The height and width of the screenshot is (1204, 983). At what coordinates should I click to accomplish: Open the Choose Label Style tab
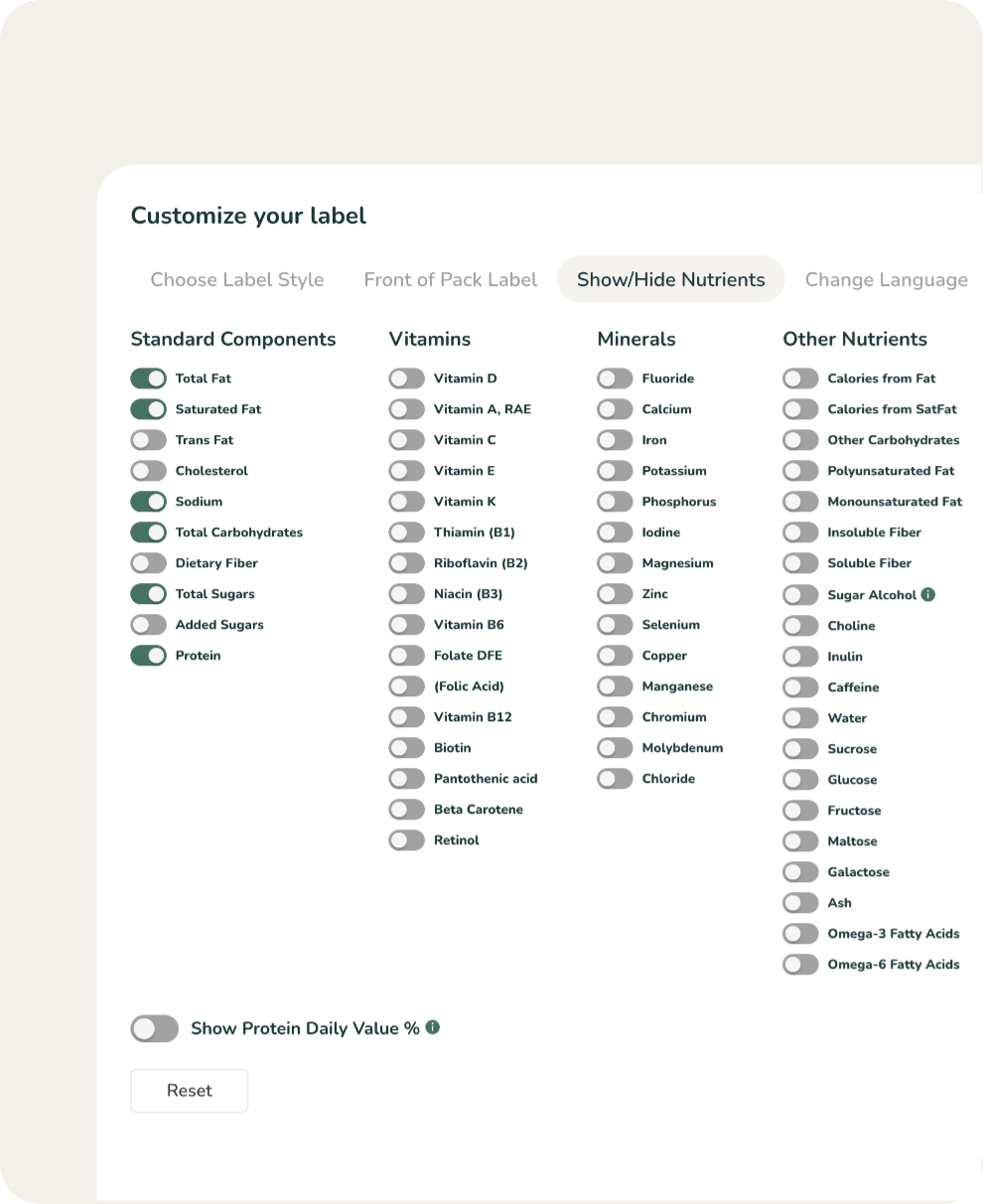[237, 280]
